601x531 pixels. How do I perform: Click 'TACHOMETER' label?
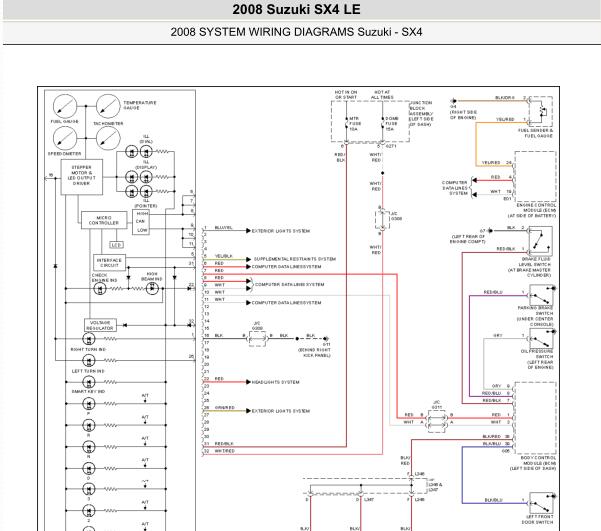point(108,123)
